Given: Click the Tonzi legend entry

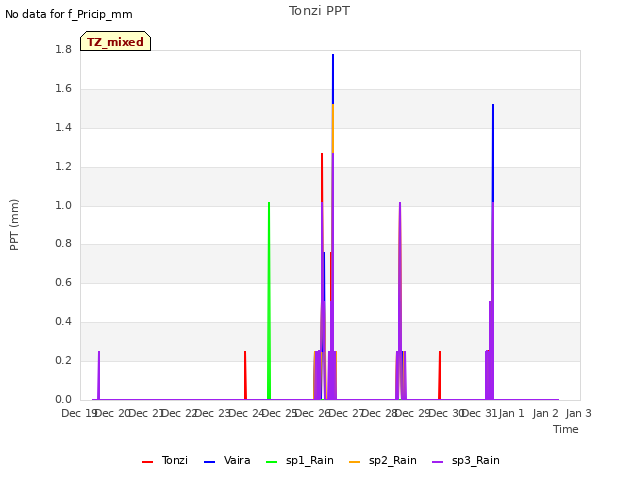Looking at the screenshot, I should pyautogui.click(x=165, y=460).
